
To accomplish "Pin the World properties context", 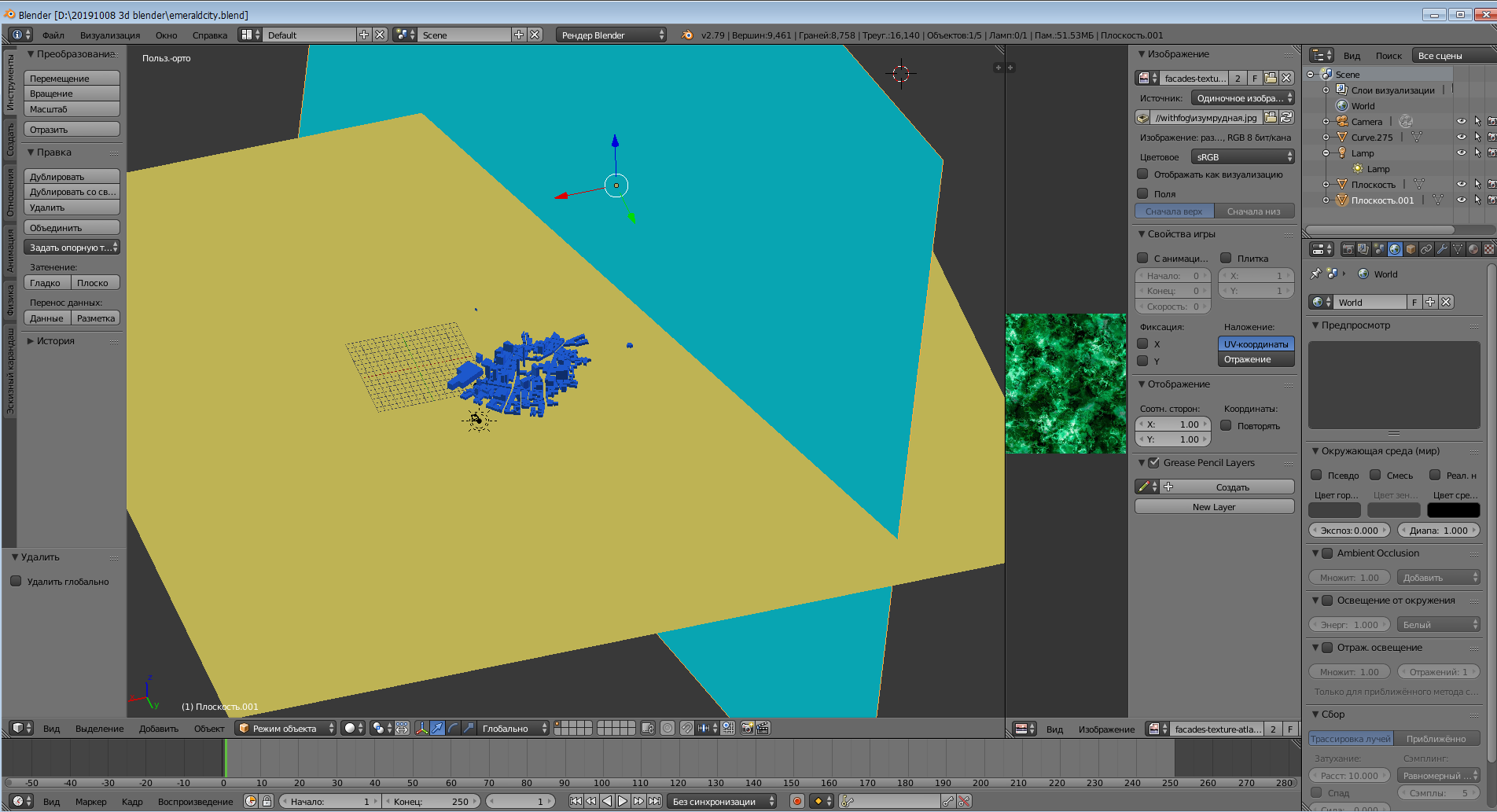I will (1315, 274).
